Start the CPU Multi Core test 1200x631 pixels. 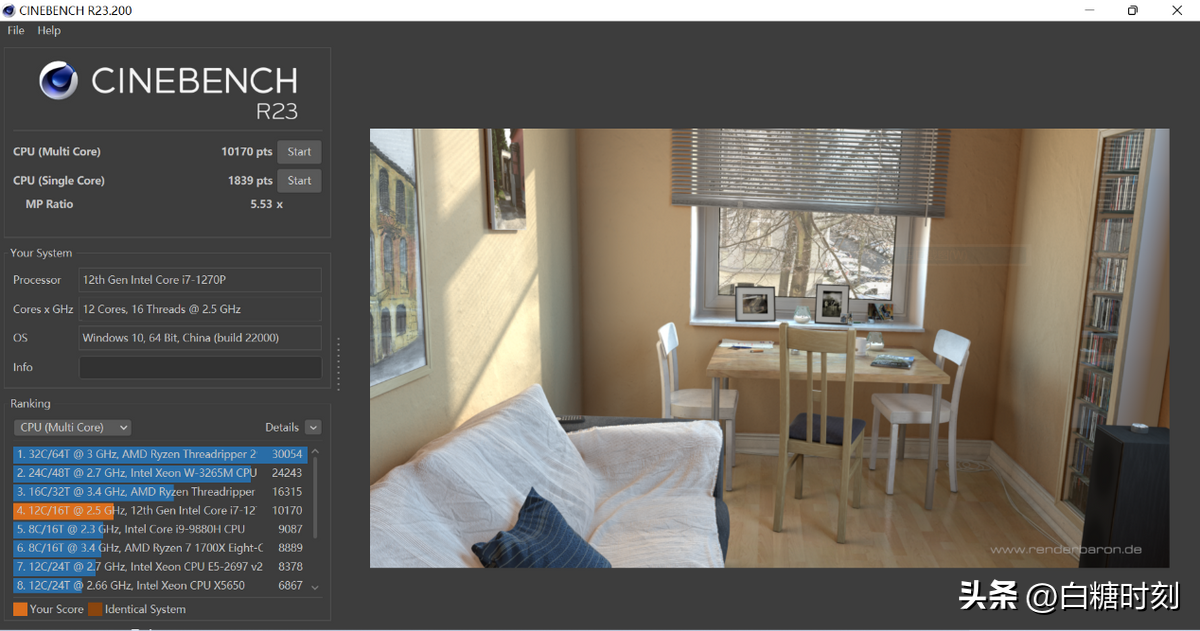click(299, 152)
